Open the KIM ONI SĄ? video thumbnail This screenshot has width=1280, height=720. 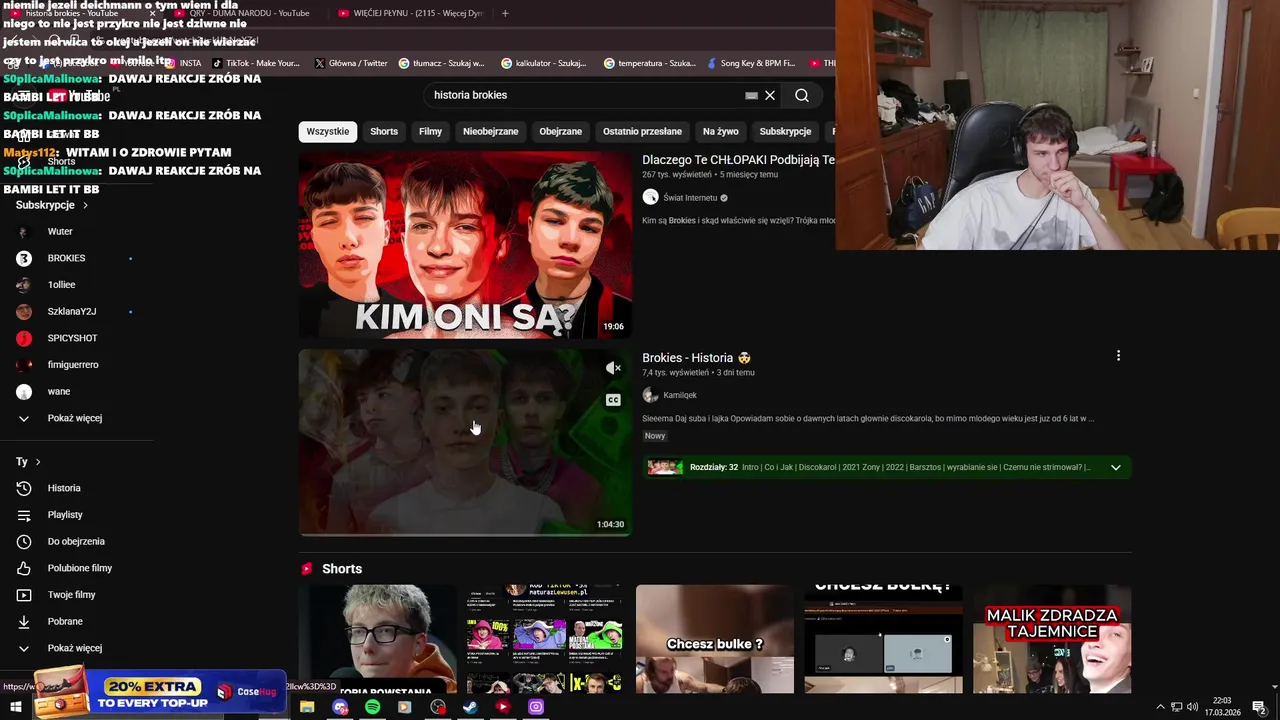pyautogui.click(x=465, y=245)
